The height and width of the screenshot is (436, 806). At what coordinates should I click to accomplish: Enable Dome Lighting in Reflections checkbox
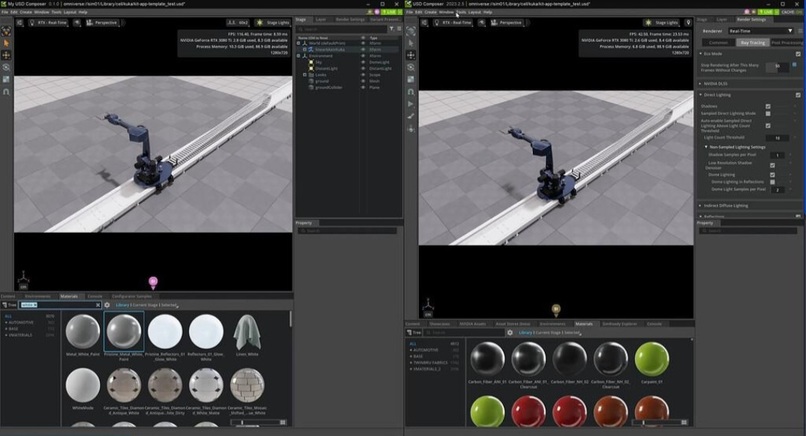click(772, 182)
